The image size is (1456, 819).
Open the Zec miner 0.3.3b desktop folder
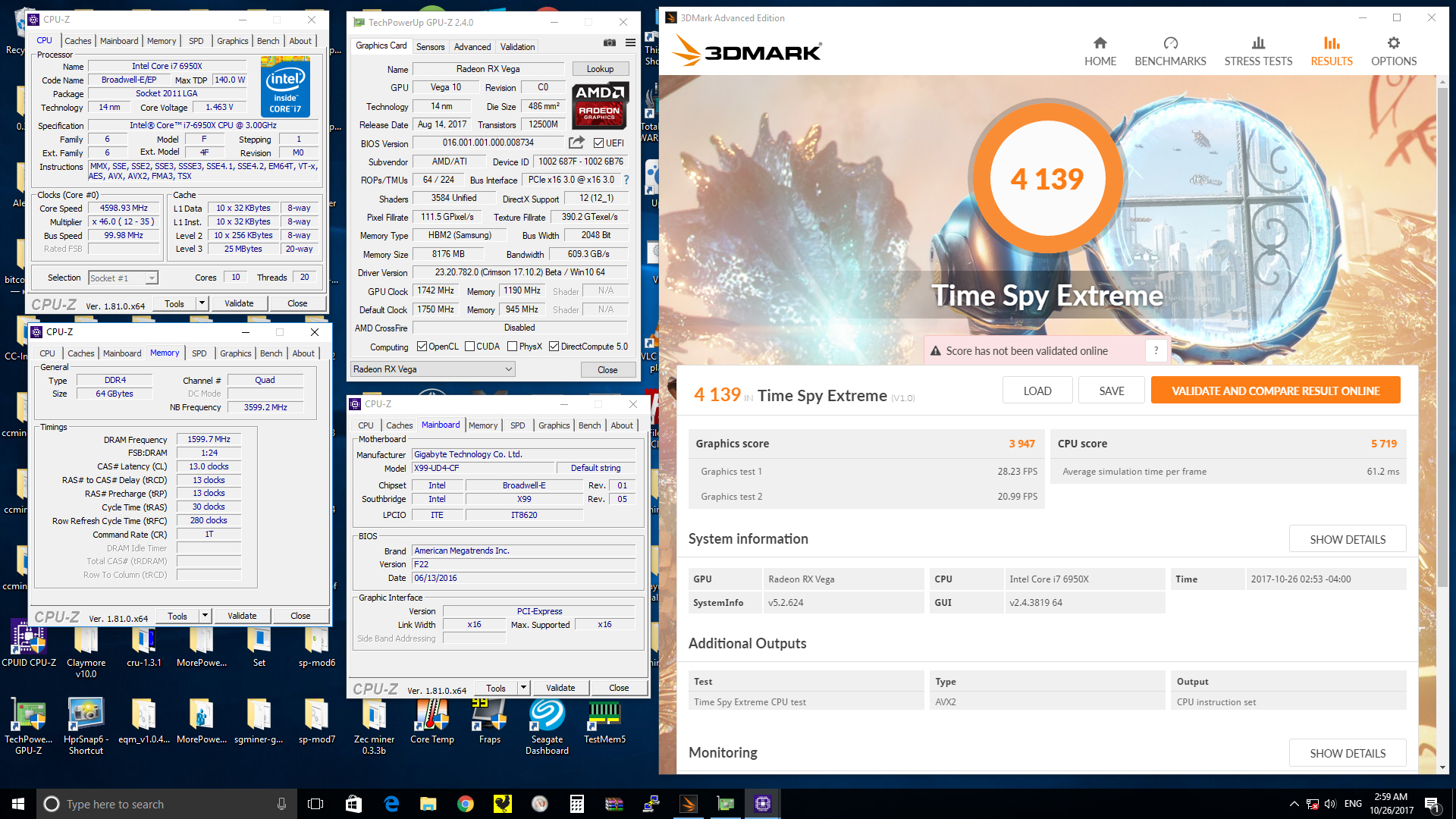(x=374, y=726)
